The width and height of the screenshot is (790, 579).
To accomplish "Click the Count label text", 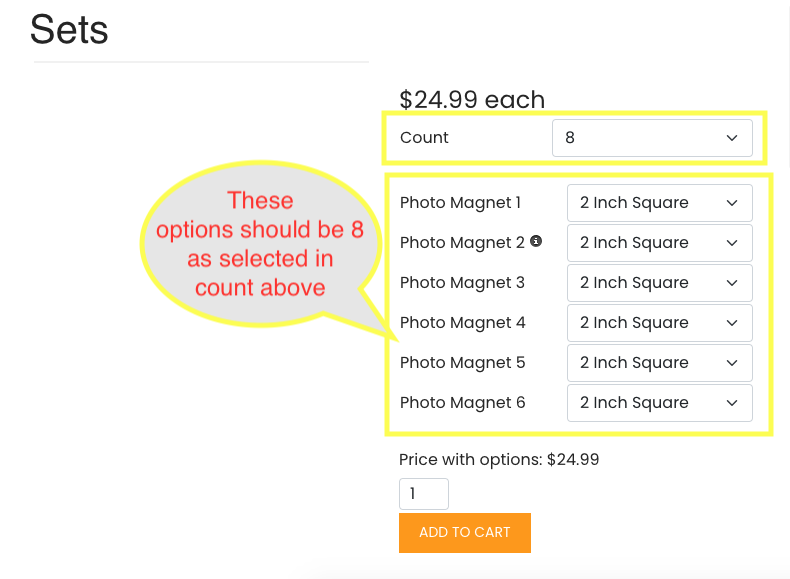I will pyautogui.click(x=424, y=138).
